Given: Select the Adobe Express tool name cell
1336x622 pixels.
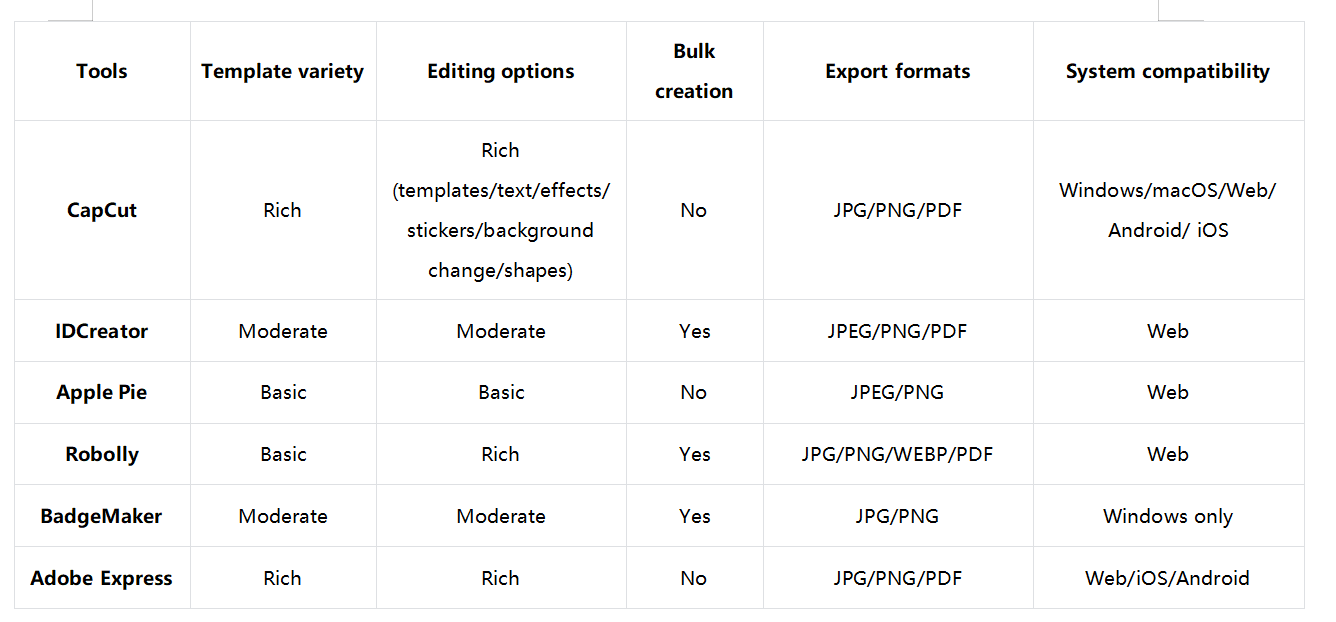Looking at the screenshot, I should click(x=102, y=578).
